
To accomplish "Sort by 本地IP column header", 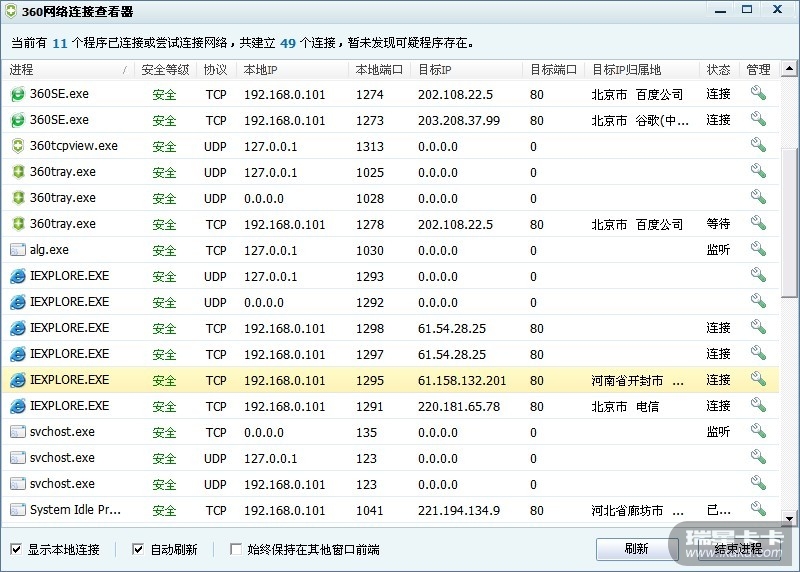I will [292, 70].
